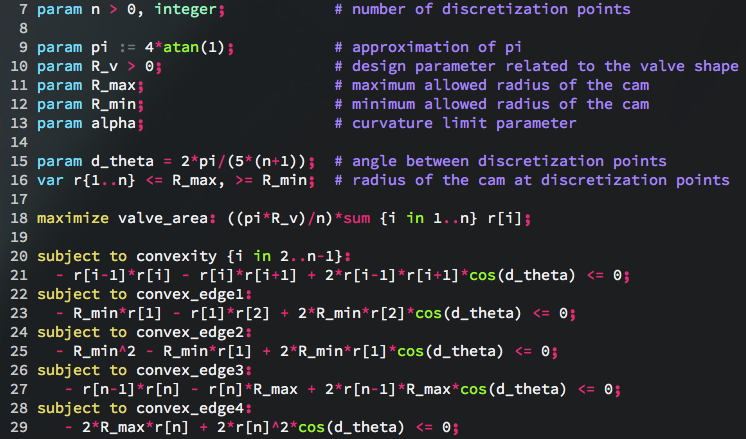Click 'R_v' parameter name on line 10
The image size is (746, 439).
click(105, 67)
